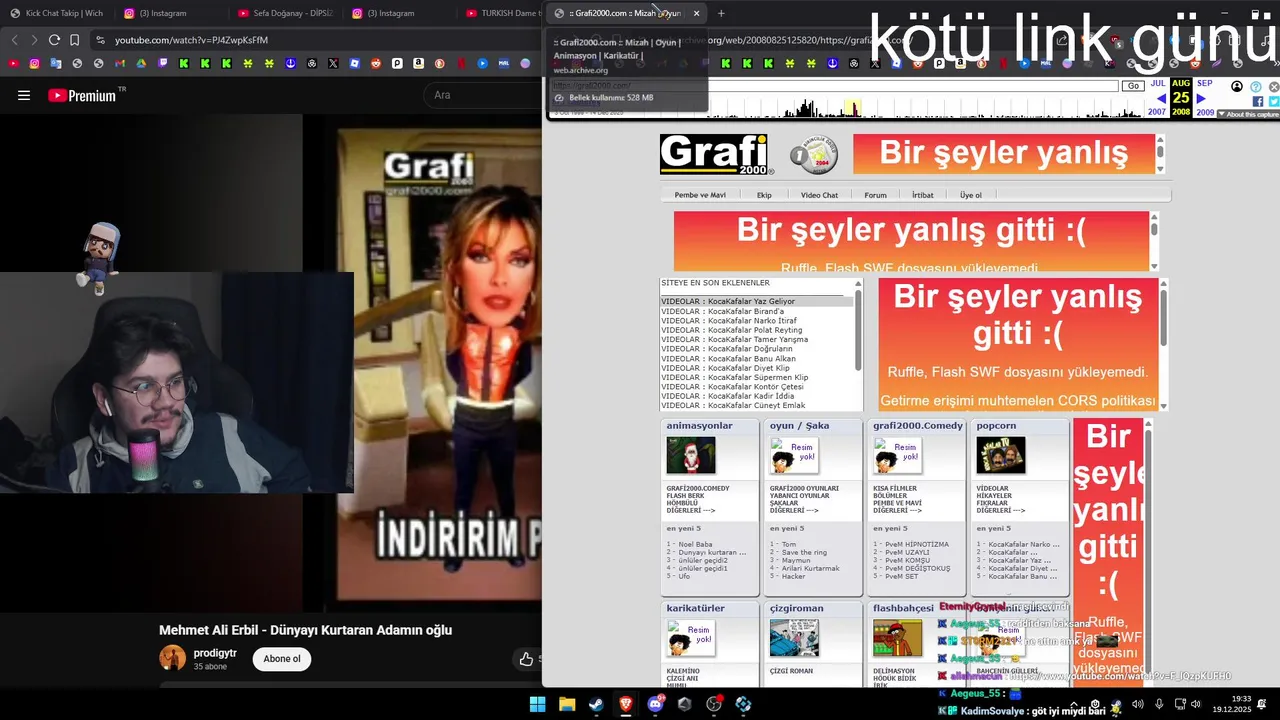This screenshot has width=1280, height=720.
Task: Open the Üye ol menu item
Action: (971, 195)
